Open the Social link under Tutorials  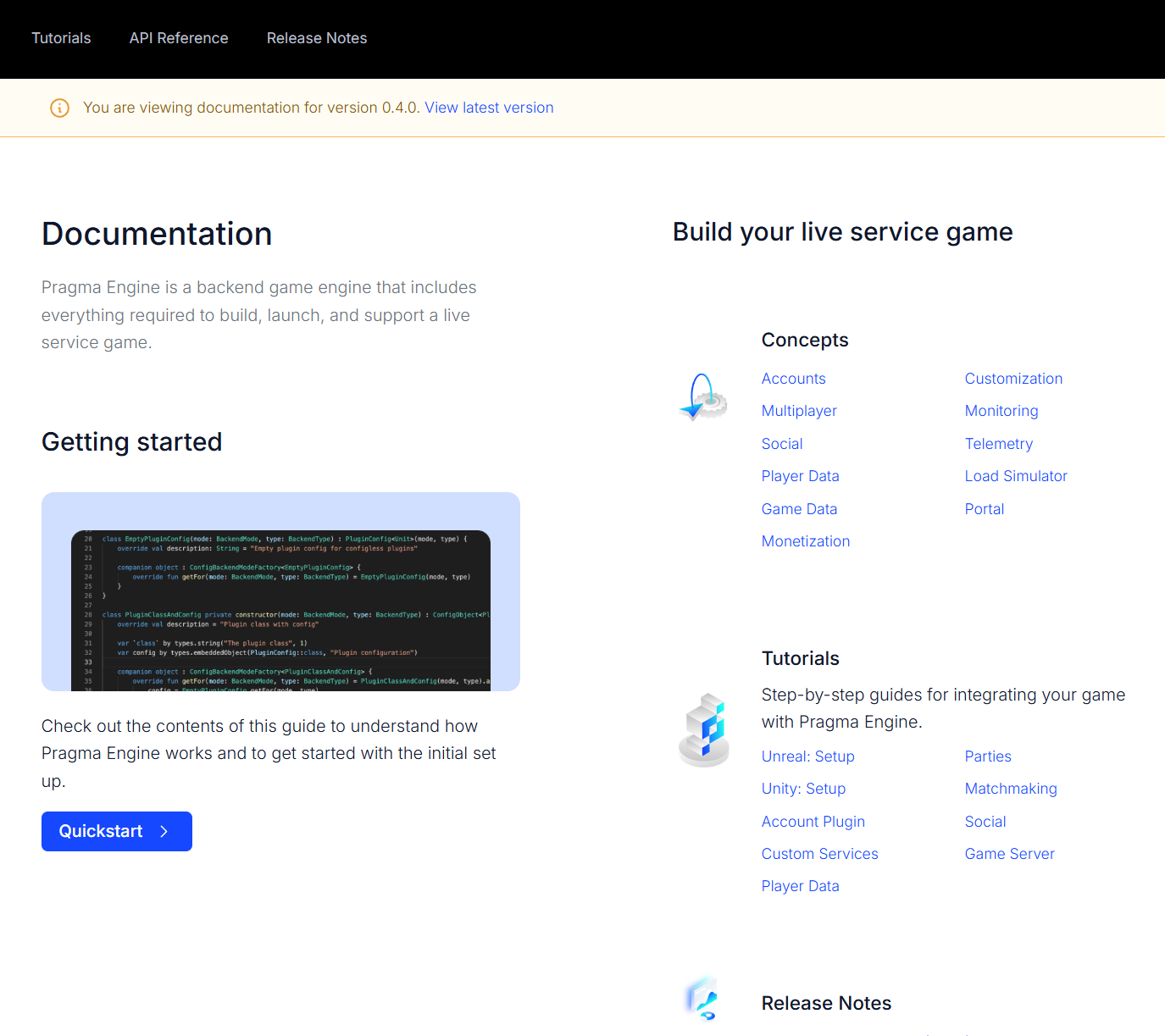(x=985, y=822)
